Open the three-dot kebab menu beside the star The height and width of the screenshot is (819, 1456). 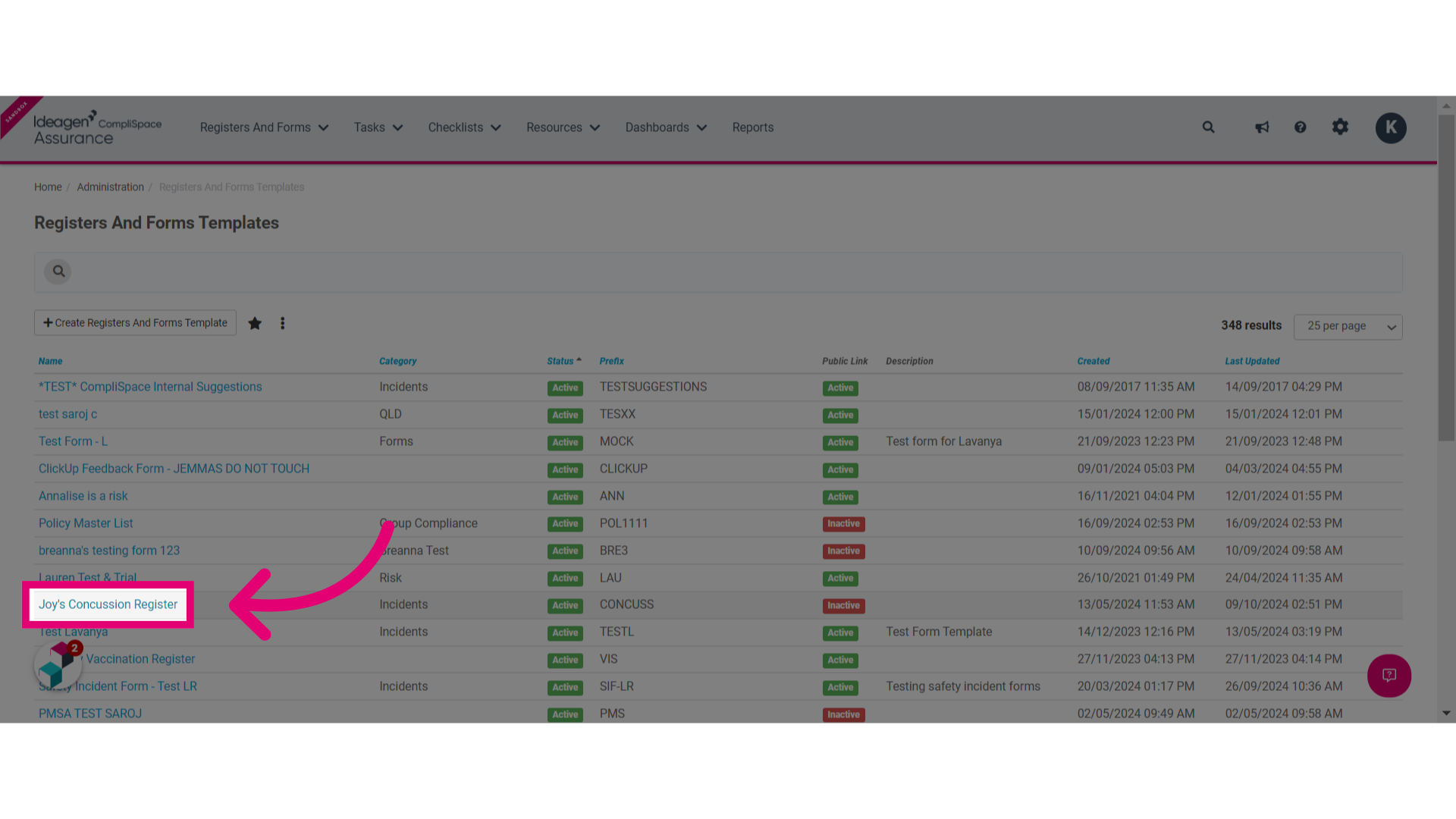[x=282, y=322]
